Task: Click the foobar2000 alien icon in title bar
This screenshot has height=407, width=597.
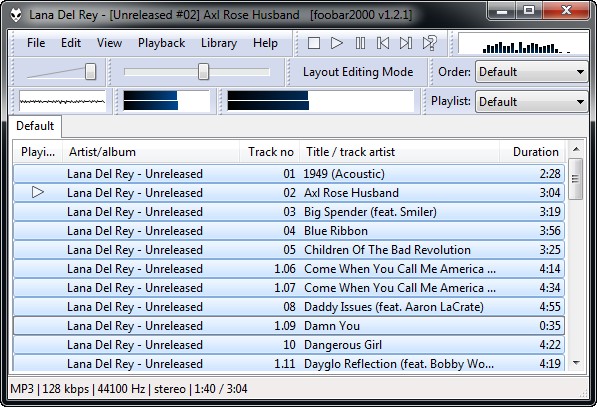Action: coord(16,15)
